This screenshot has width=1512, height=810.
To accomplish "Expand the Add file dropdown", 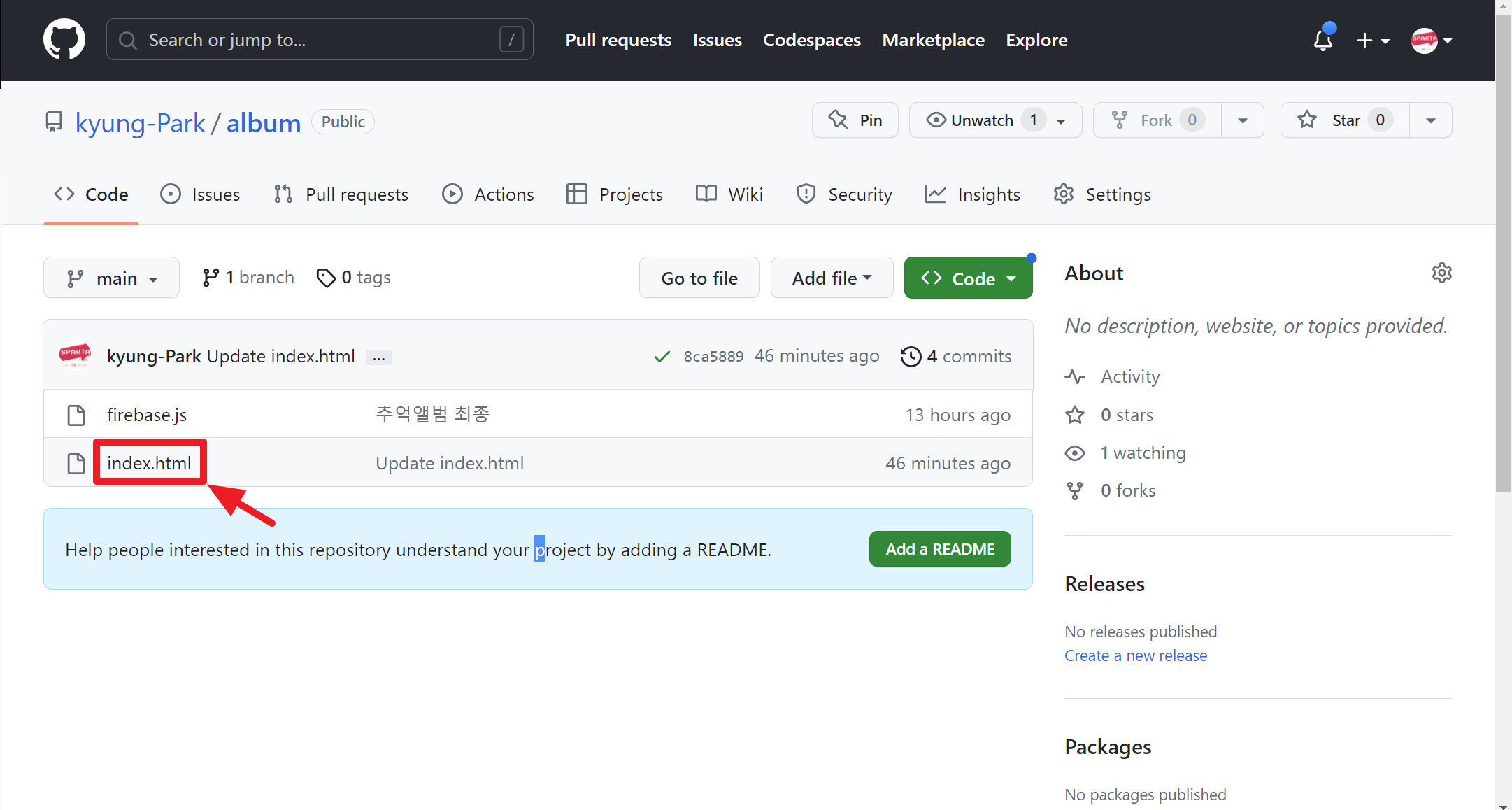I will click(832, 278).
